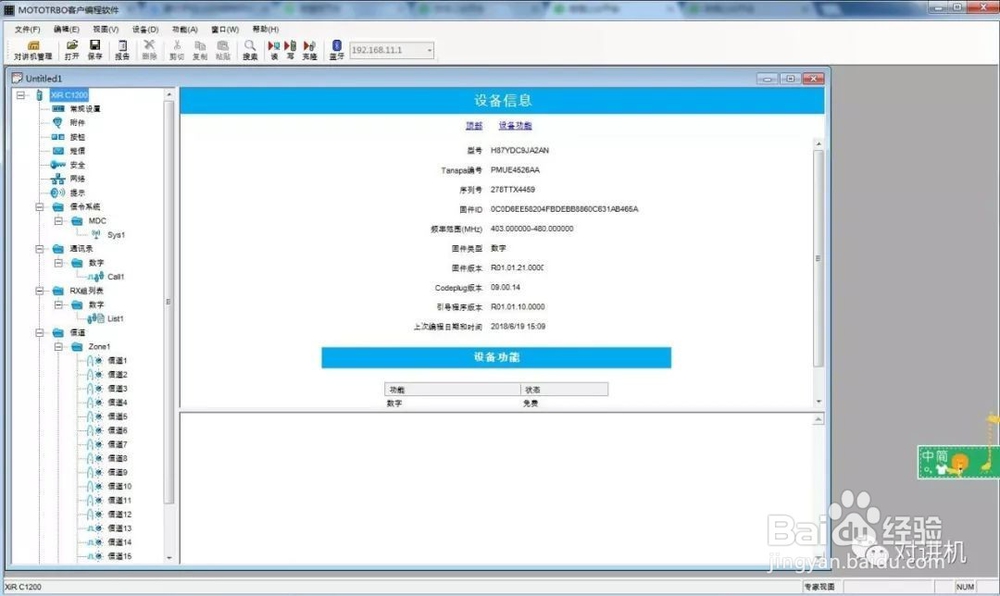Image resolution: width=1000 pixels, height=596 pixels.
Task: Click the 蓝牙 Bluetooth toolbar icon
Action: (x=337, y=50)
